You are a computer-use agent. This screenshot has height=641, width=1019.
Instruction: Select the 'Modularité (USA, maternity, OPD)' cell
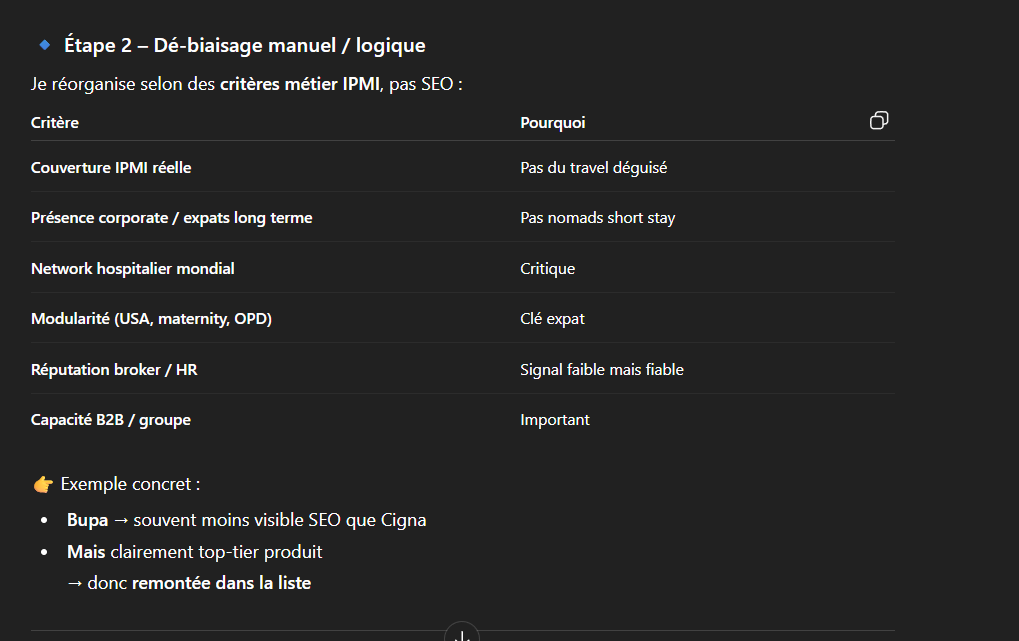[151, 319]
